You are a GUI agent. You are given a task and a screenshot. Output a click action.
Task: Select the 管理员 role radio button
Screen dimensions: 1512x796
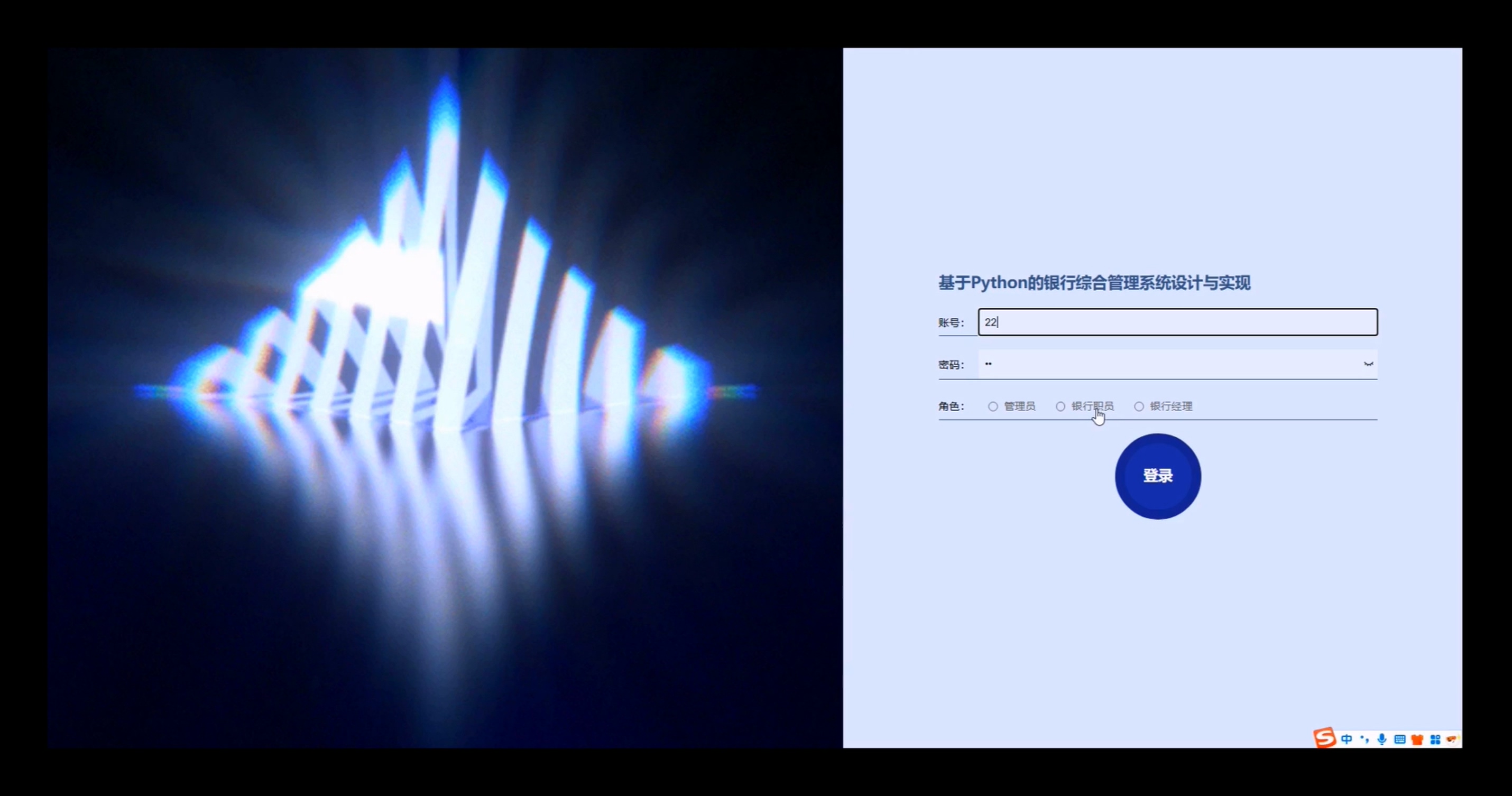[992, 406]
